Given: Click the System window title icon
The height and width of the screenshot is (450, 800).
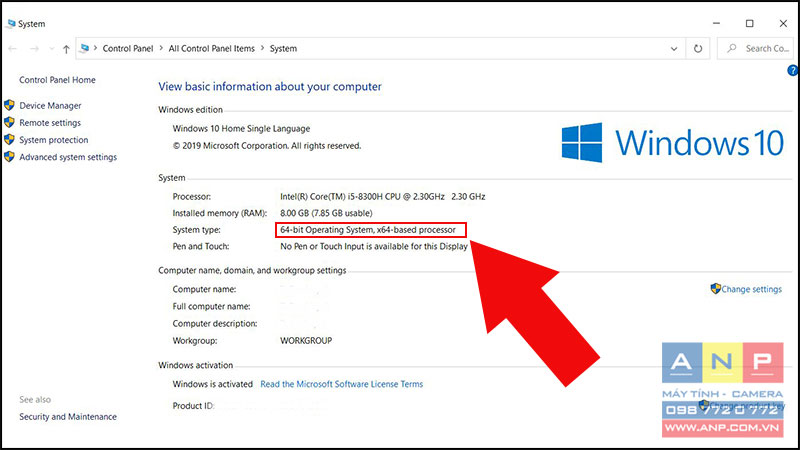Looking at the screenshot, I should pos(11,23).
